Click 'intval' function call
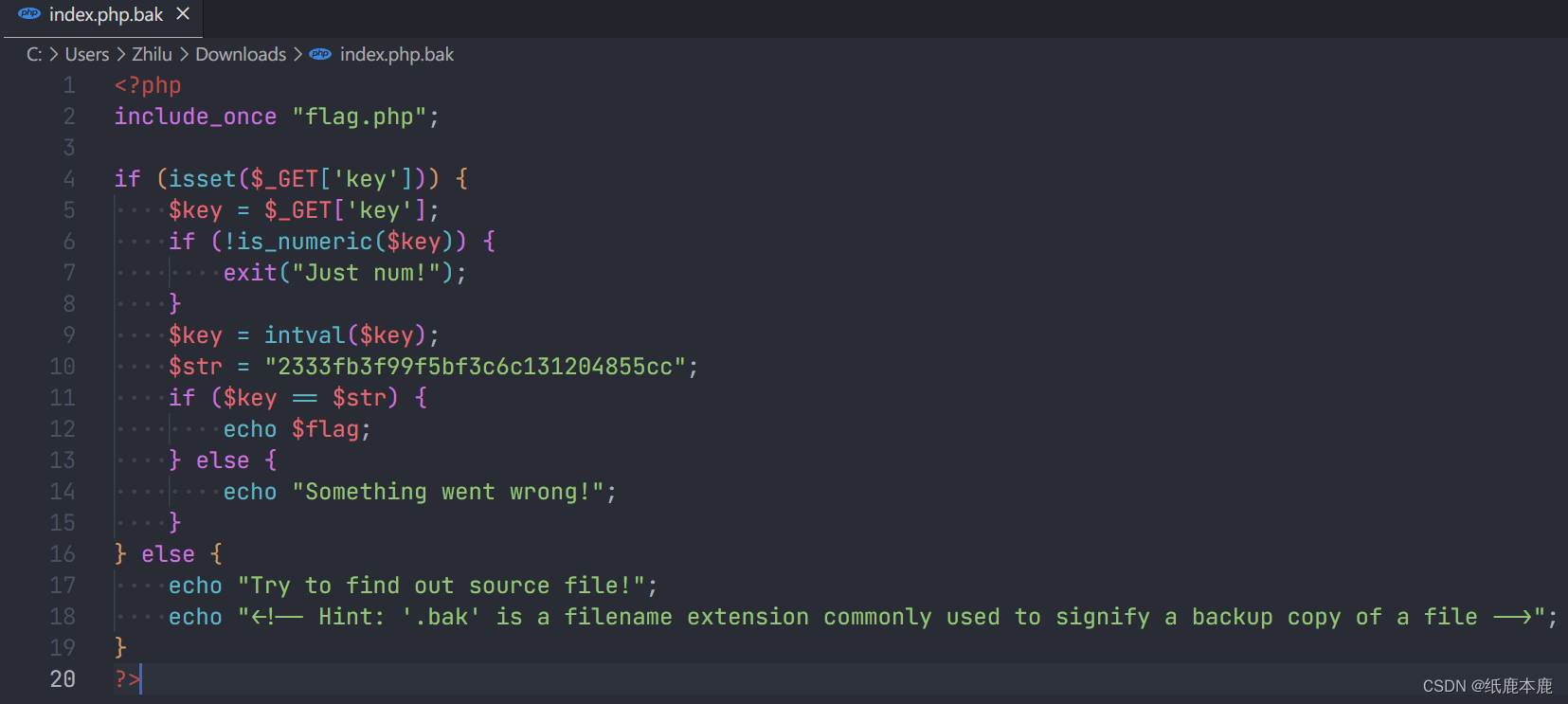The width and height of the screenshot is (1568, 704). pyautogui.click(x=305, y=335)
